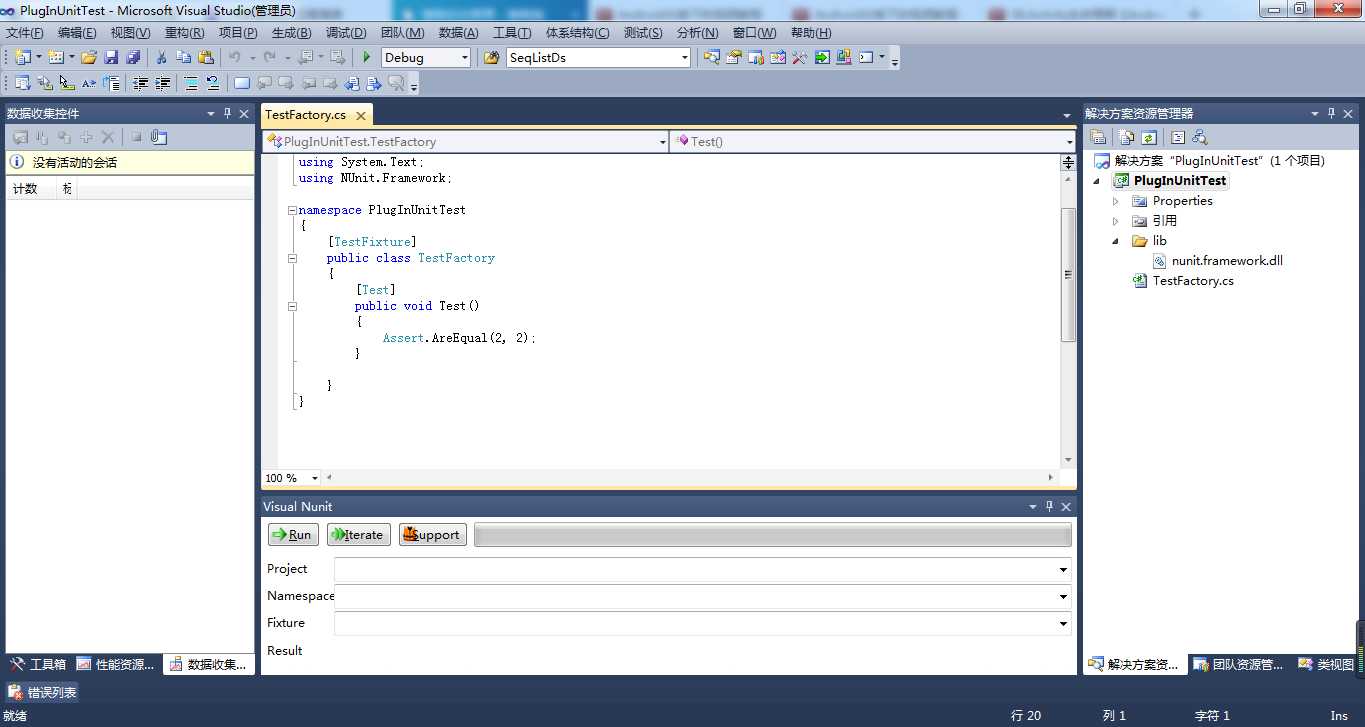Start debugging with the green play icon
This screenshot has width=1365, height=727.
coord(367,57)
